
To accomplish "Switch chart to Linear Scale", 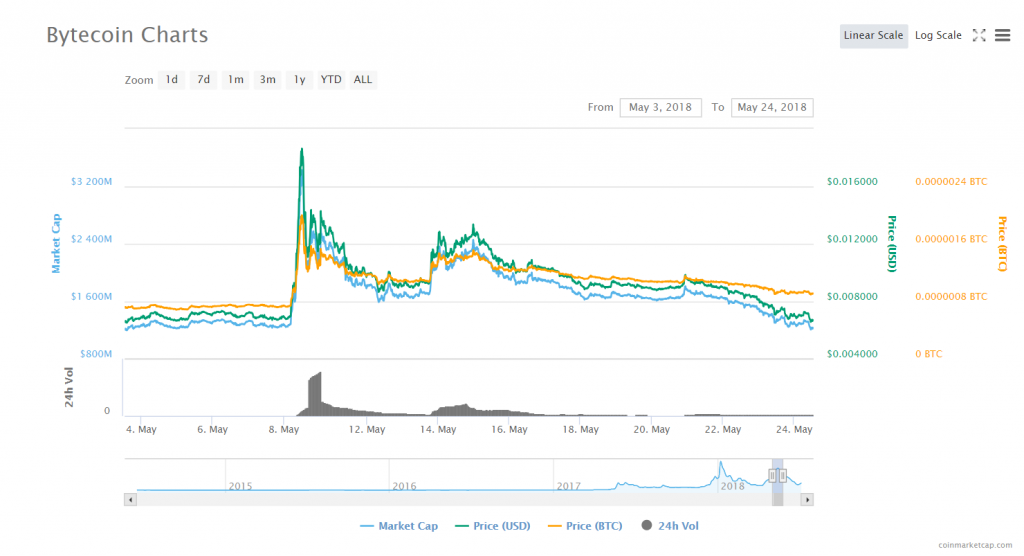I will tap(873, 35).
